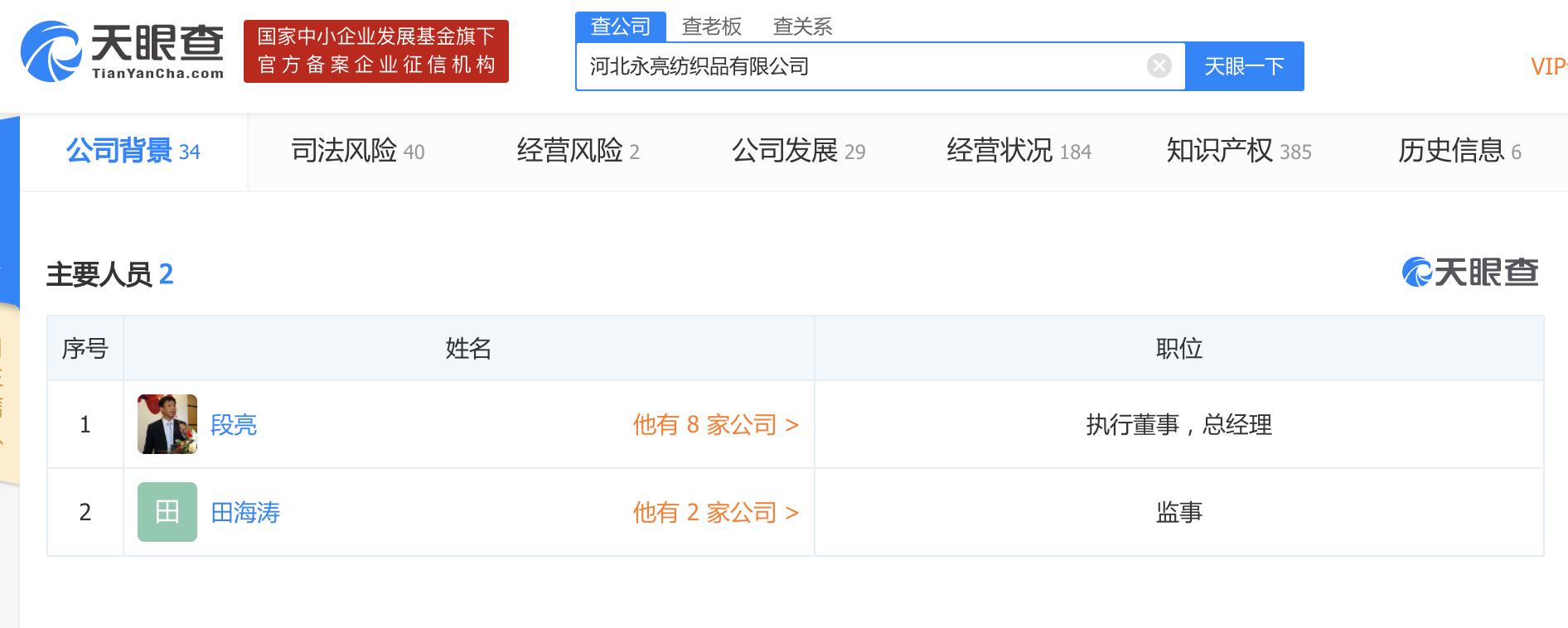Click row number 1 in 序号 column
Image resolution: width=1568 pixels, height=628 pixels.
(85, 425)
